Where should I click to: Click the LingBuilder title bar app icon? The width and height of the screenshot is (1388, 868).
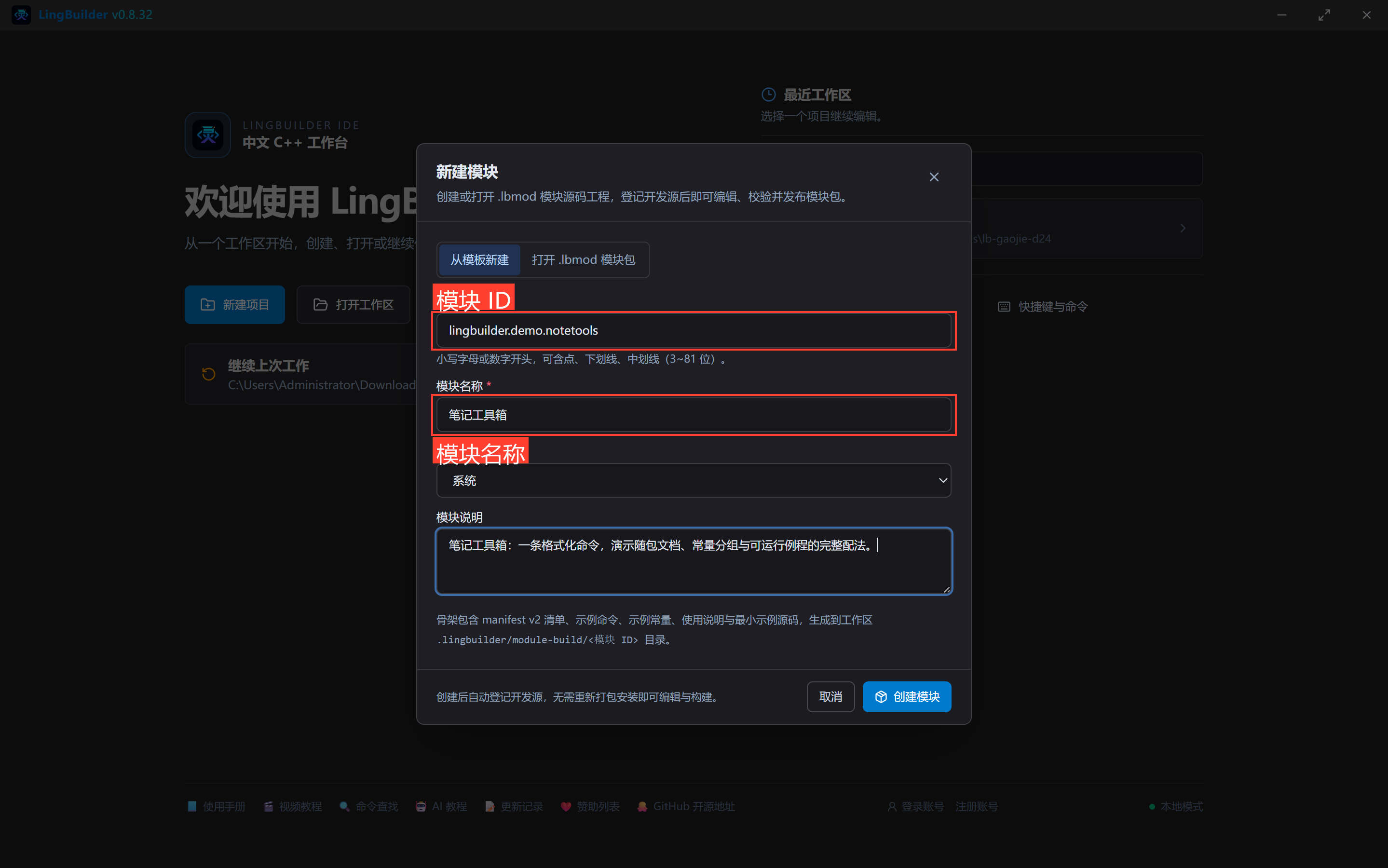tap(21, 15)
